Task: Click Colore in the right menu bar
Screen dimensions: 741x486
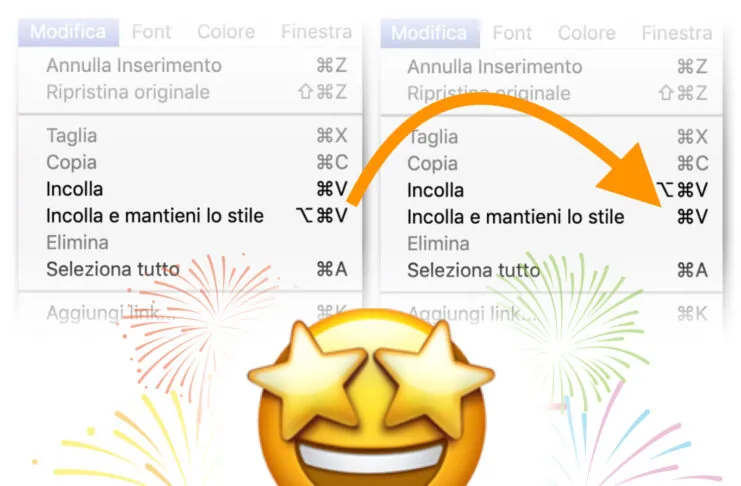Action: (x=586, y=33)
